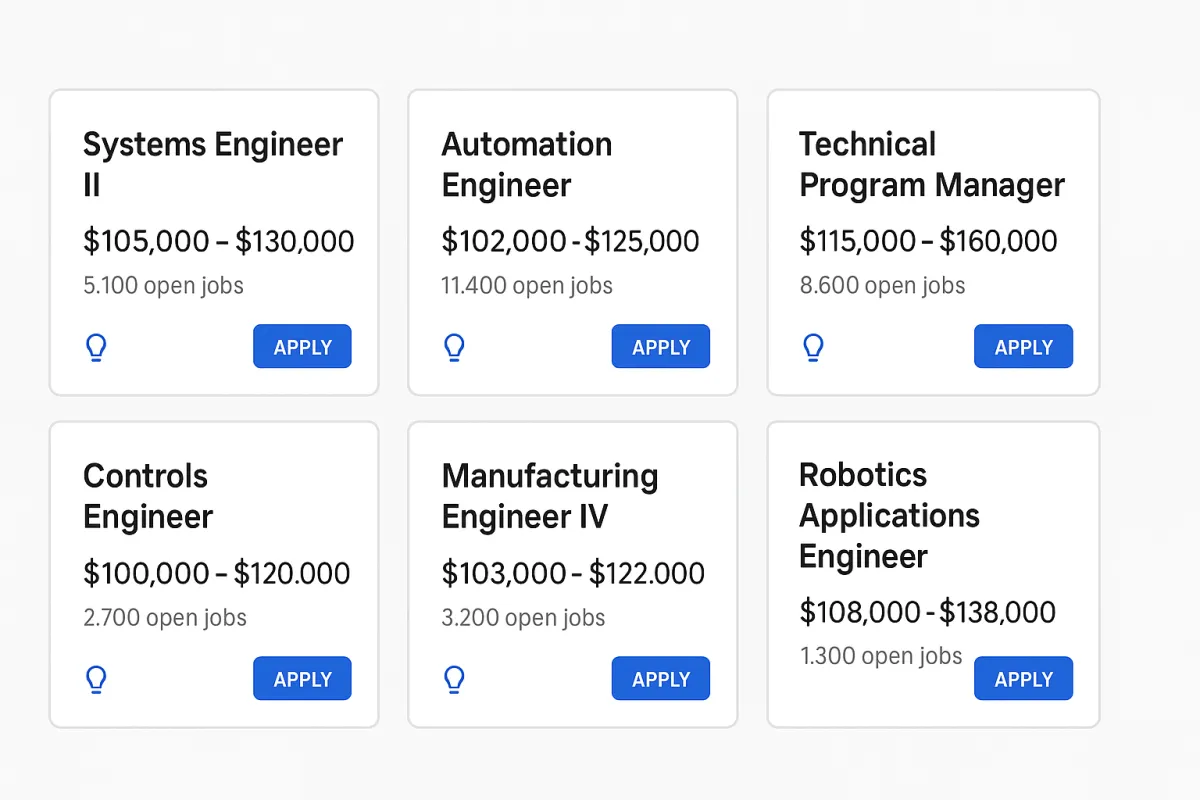Click the $115,000 – $160,000 salary range
The image size is (1200, 800).
pyautogui.click(x=928, y=240)
